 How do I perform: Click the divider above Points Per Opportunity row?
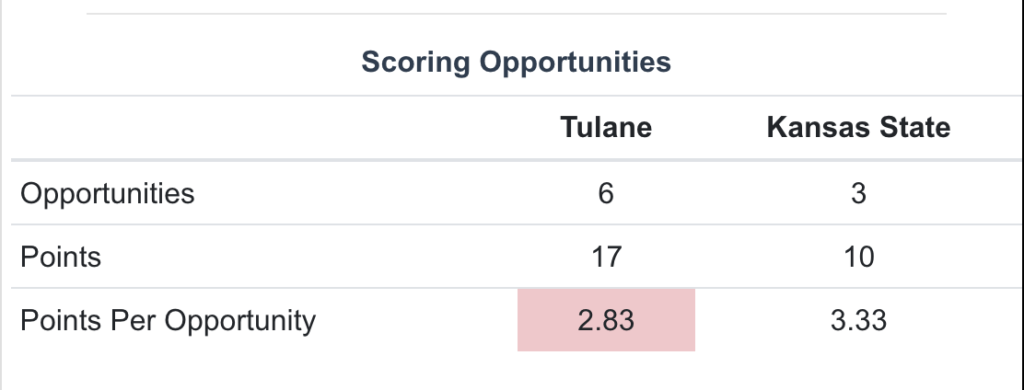pyautogui.click(x=516, y=287)
